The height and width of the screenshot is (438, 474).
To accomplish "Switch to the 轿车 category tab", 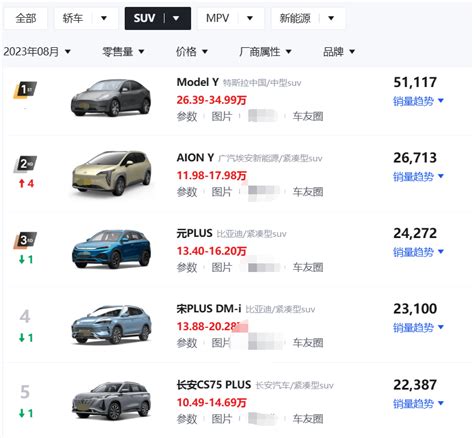I will tap(73, 18).
